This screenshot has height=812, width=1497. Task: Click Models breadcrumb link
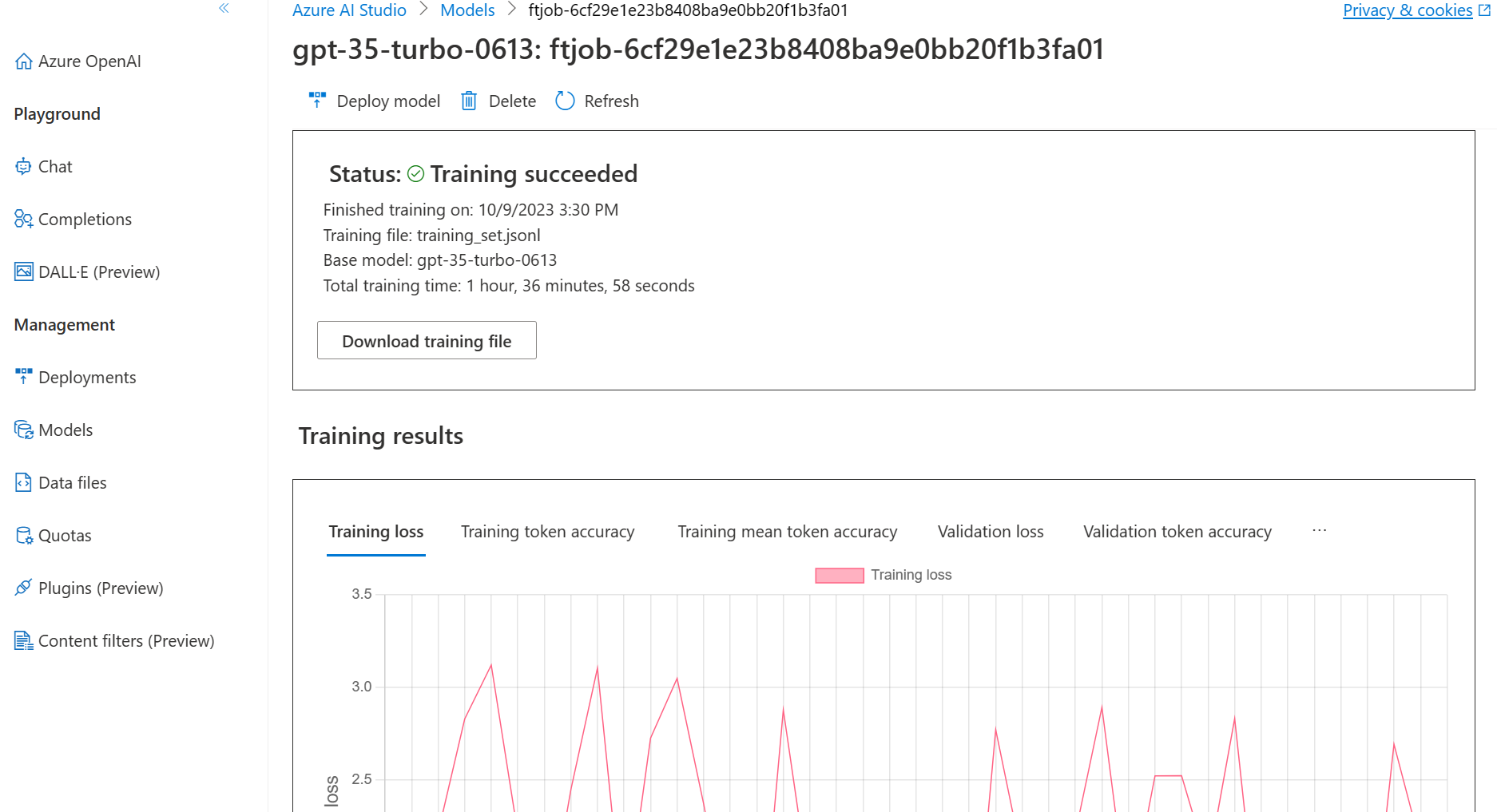pyautogui.click(x=467, y=10)
